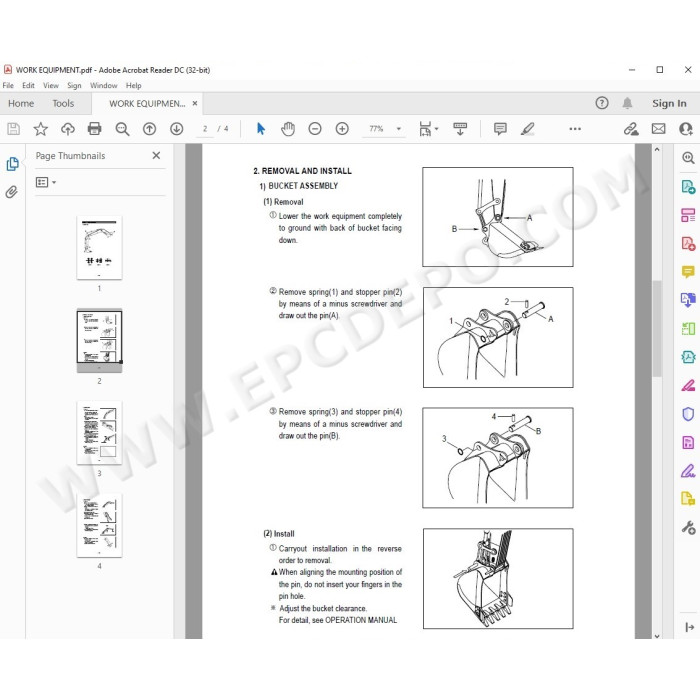Open Protect shield tool in right pane
This screenshot has width=700, height=700.
click(x=688, y=414)
